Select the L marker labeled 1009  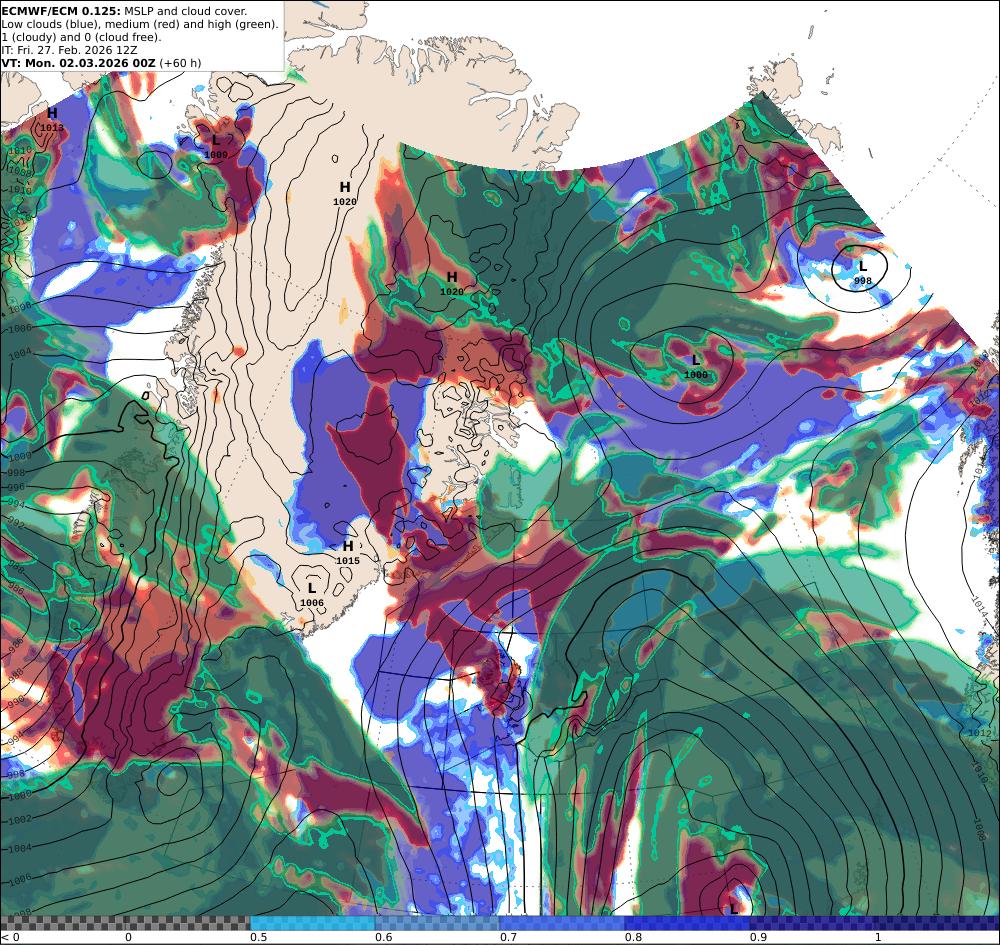pos(216,140)
